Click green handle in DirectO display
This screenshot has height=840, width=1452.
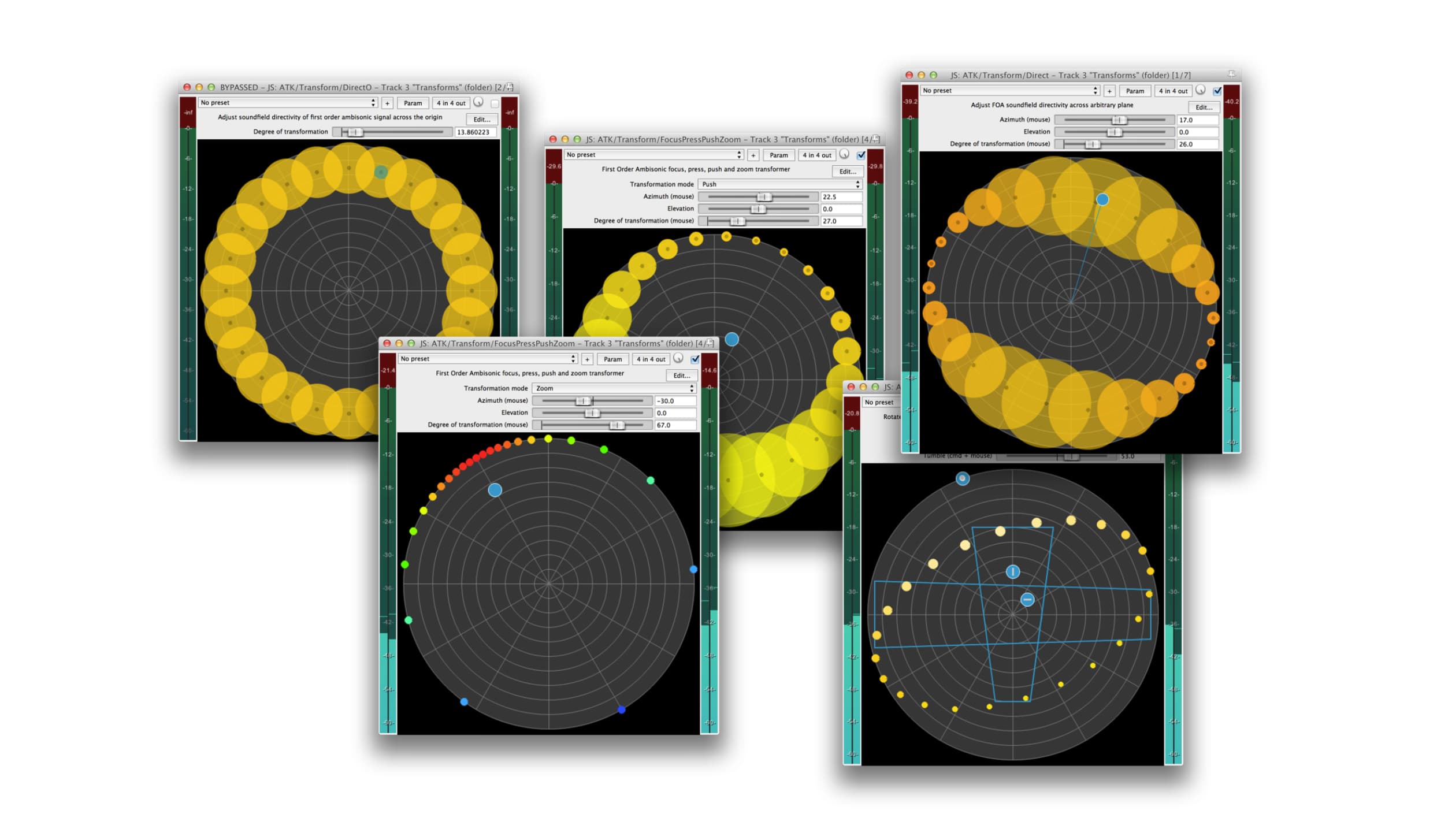(x=380, y=172)
